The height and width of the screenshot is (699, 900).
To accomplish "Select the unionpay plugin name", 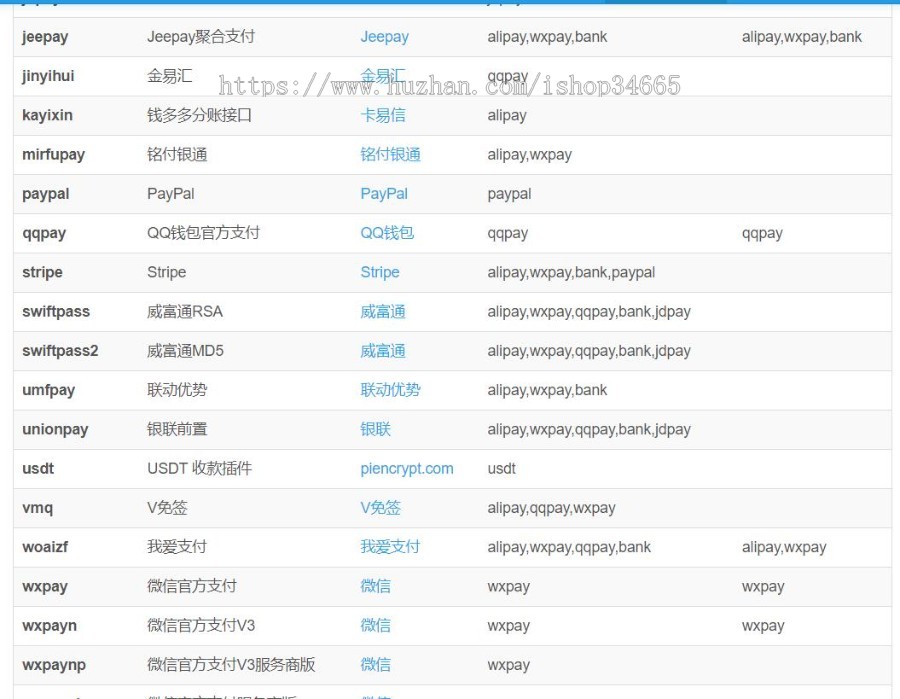I will (55, 429).
